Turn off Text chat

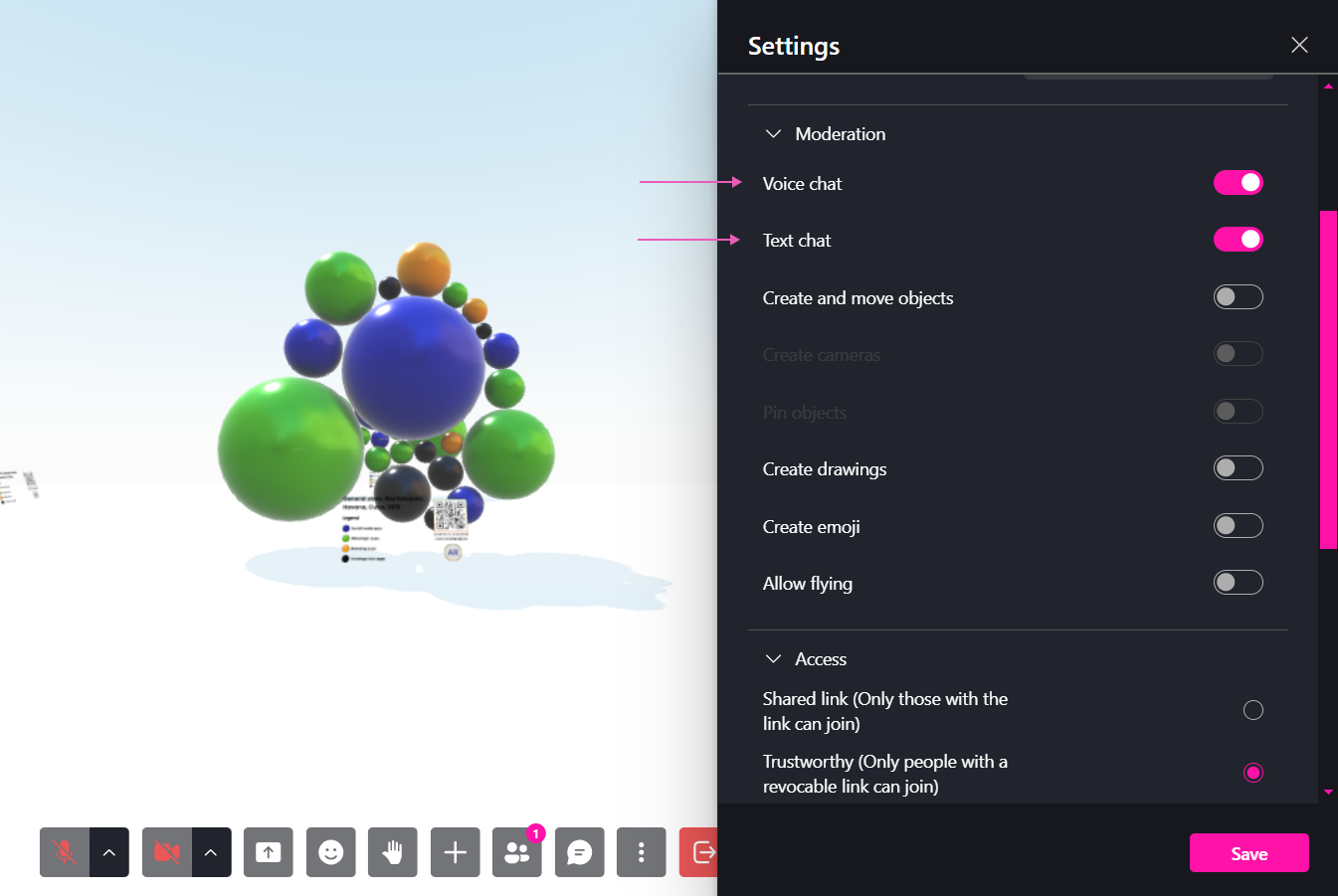tap(1238, 239)
